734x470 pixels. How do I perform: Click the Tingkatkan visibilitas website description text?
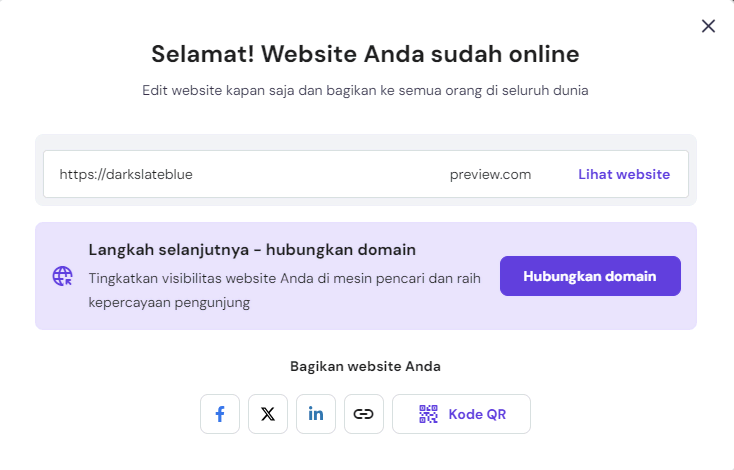285,278
